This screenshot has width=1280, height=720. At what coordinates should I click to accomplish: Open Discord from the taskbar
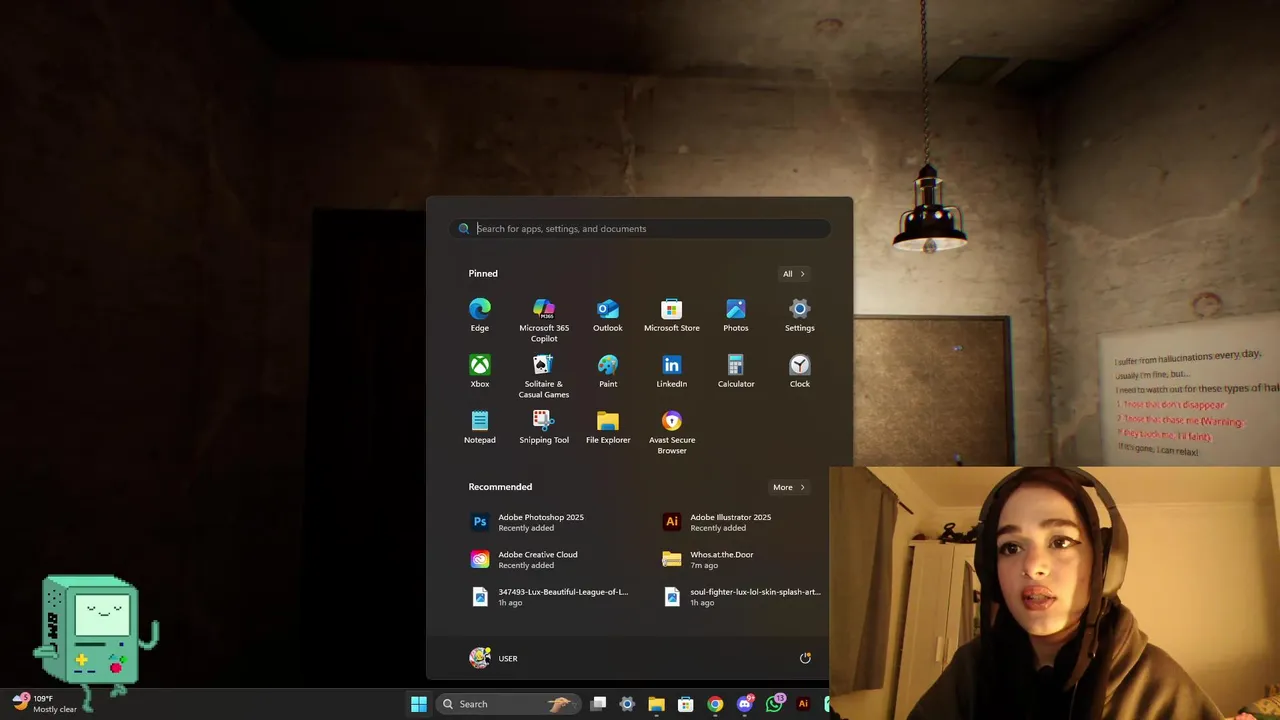[744, 704]
